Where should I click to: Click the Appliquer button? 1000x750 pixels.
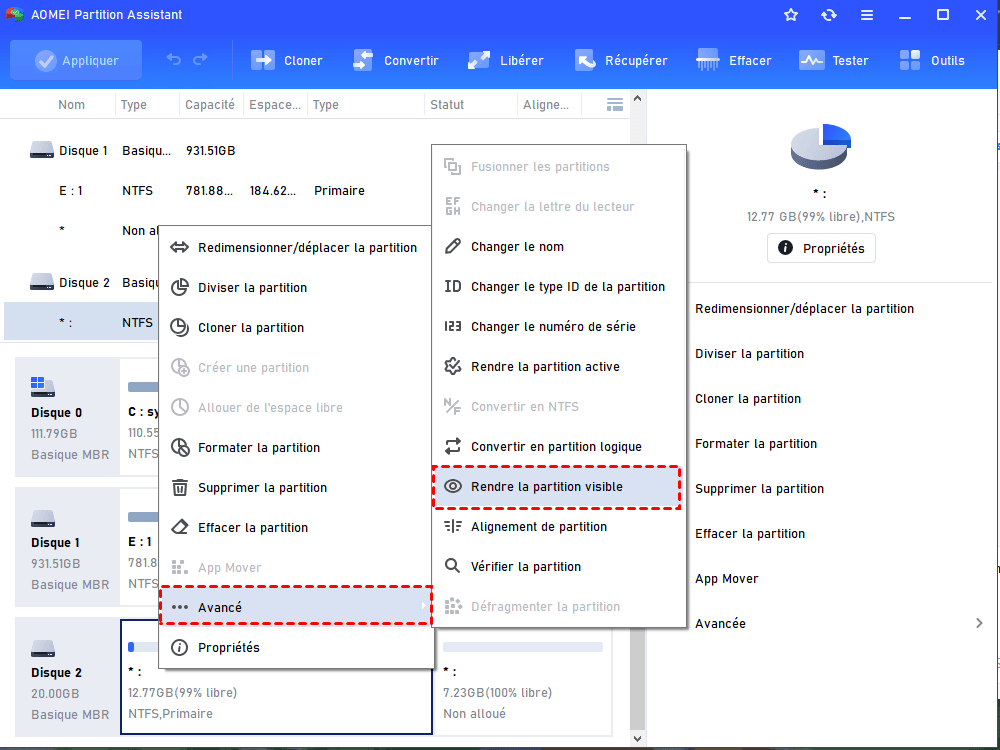pos(76,61)
